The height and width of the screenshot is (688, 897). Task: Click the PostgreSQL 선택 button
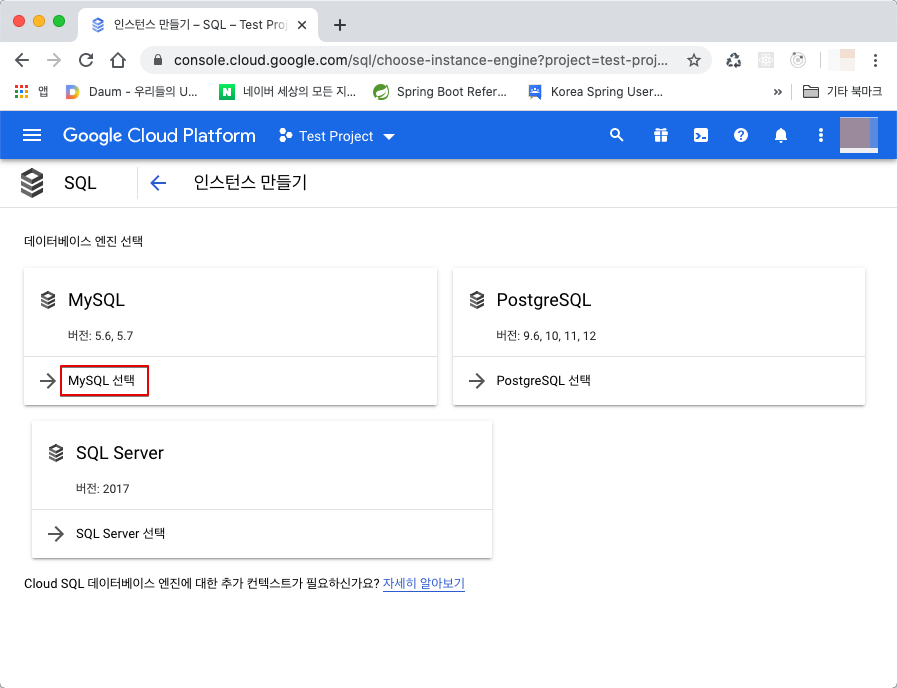[543, 381]
